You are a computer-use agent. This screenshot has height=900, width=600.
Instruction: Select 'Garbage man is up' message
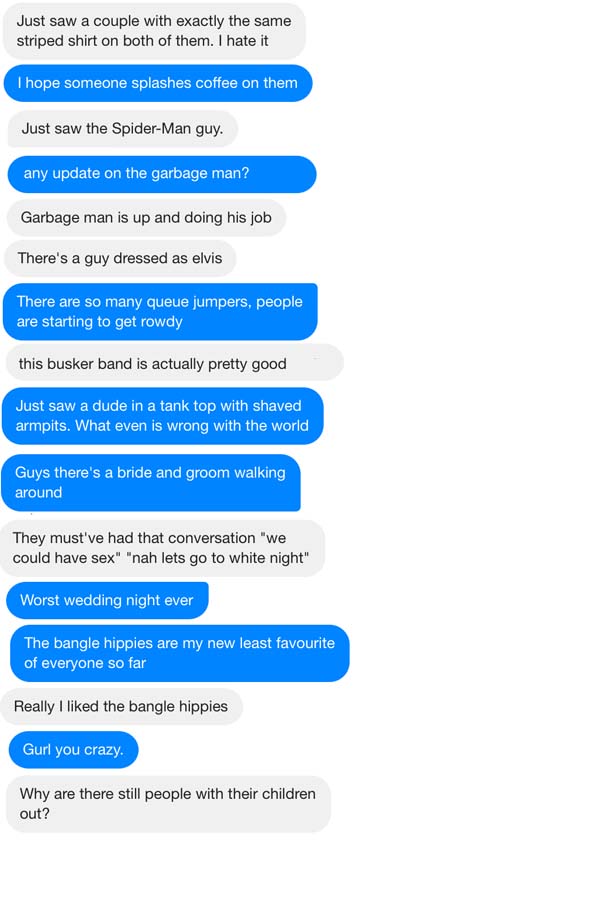(146, 218)
